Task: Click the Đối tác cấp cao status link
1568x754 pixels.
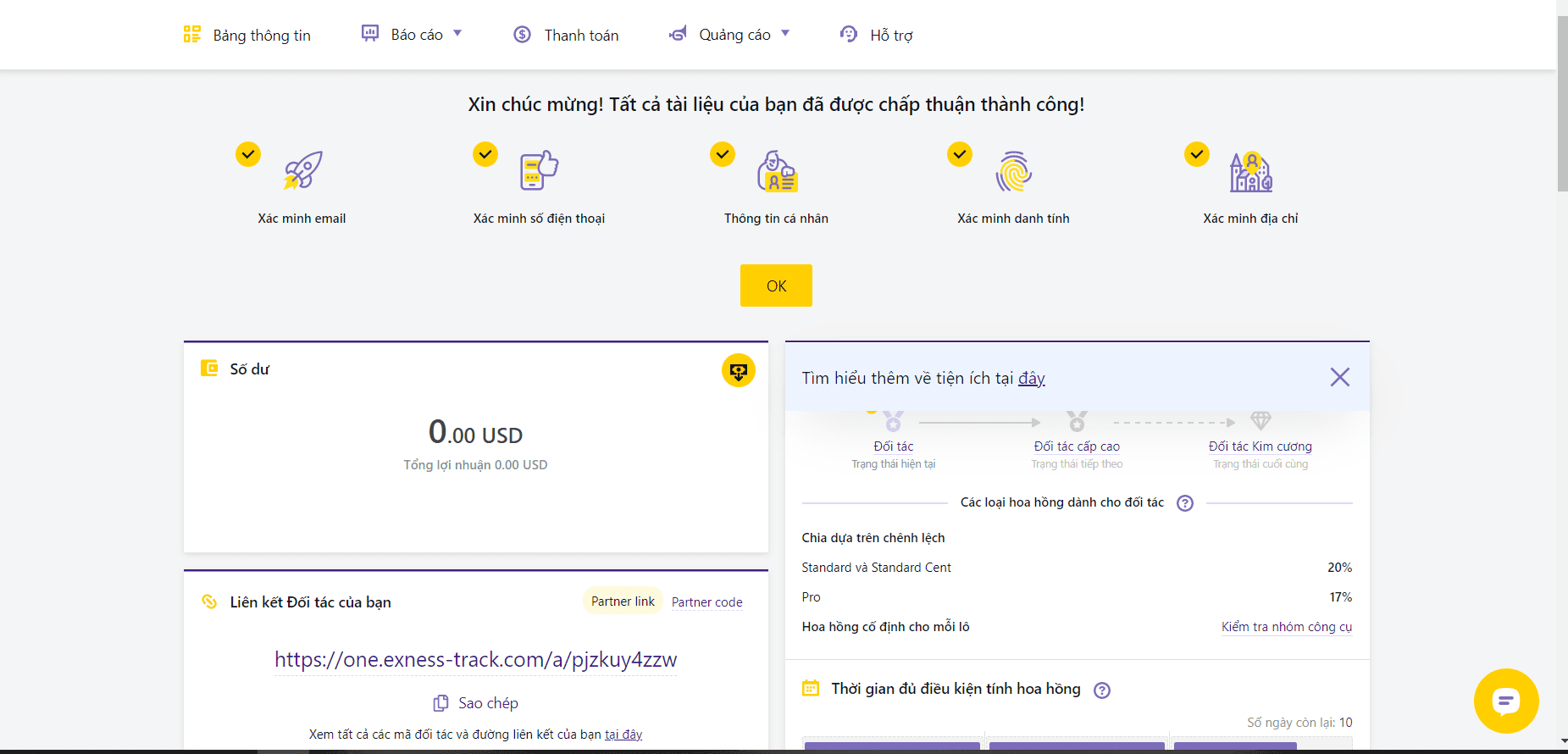Action: (x=1077, y=446)
